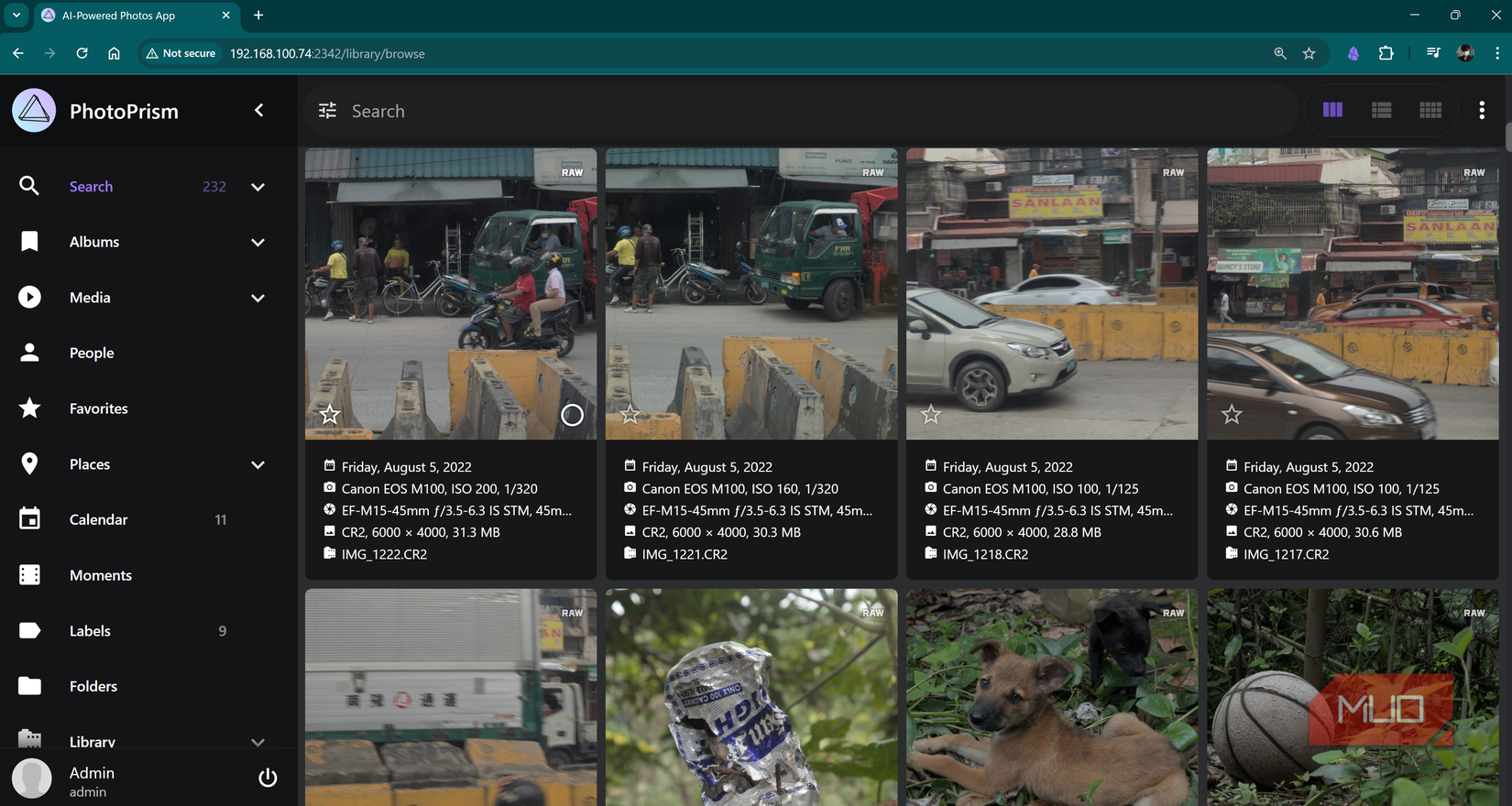This screenshot has height=806, width=1512.
Task: Expand the Places submenu
Action: coord(258,464)
